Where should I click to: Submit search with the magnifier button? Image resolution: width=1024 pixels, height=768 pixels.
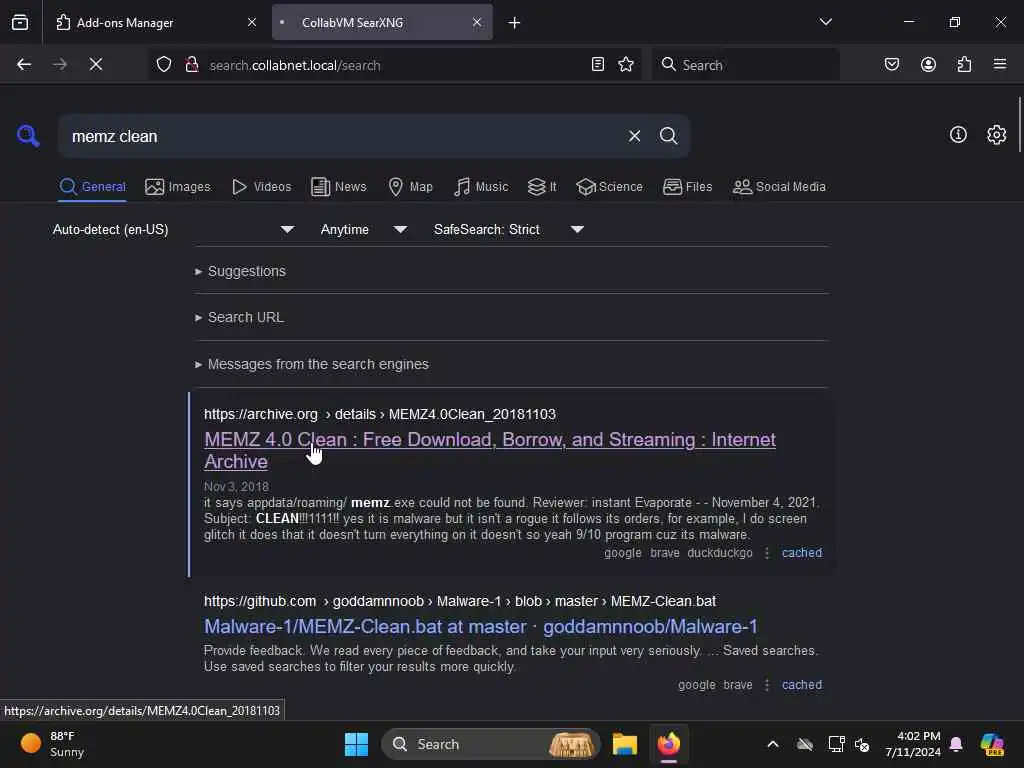point(668,136)
